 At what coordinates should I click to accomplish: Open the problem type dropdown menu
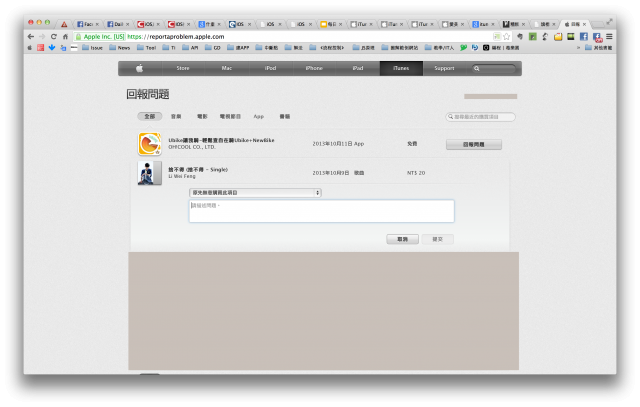click(x=255, y=192)
